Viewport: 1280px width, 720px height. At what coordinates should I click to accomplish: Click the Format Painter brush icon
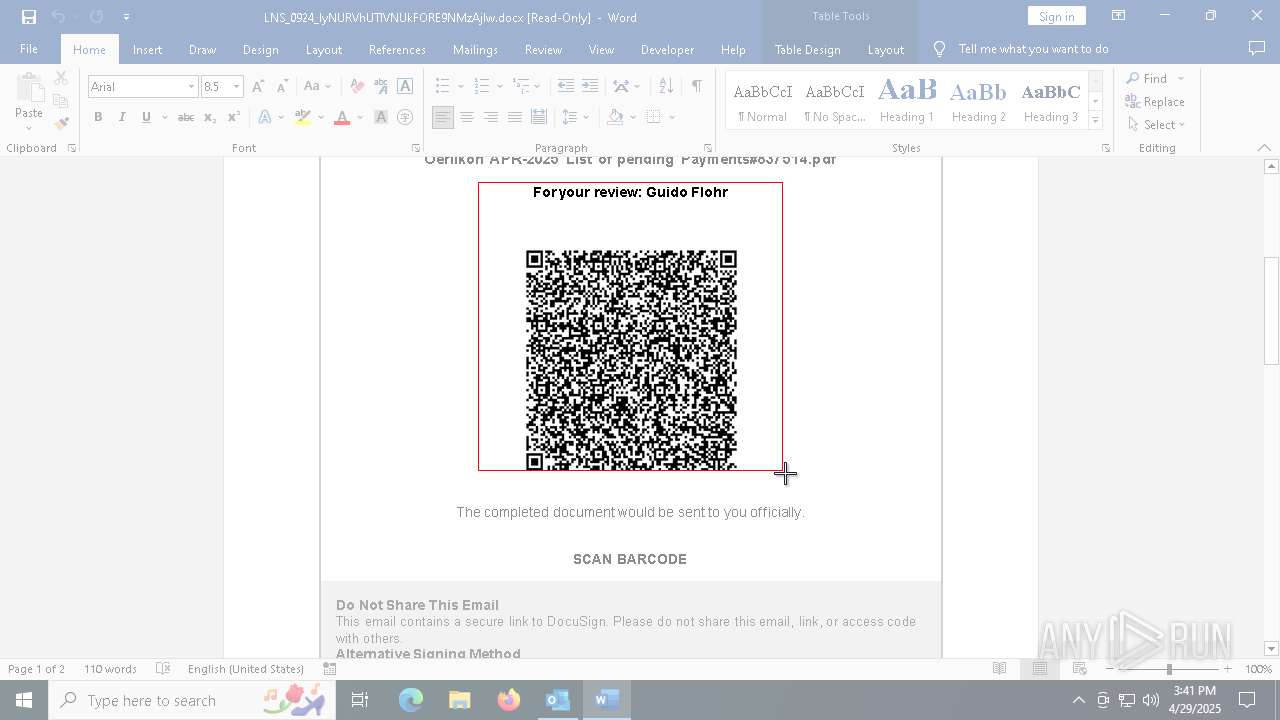[61, 124]
